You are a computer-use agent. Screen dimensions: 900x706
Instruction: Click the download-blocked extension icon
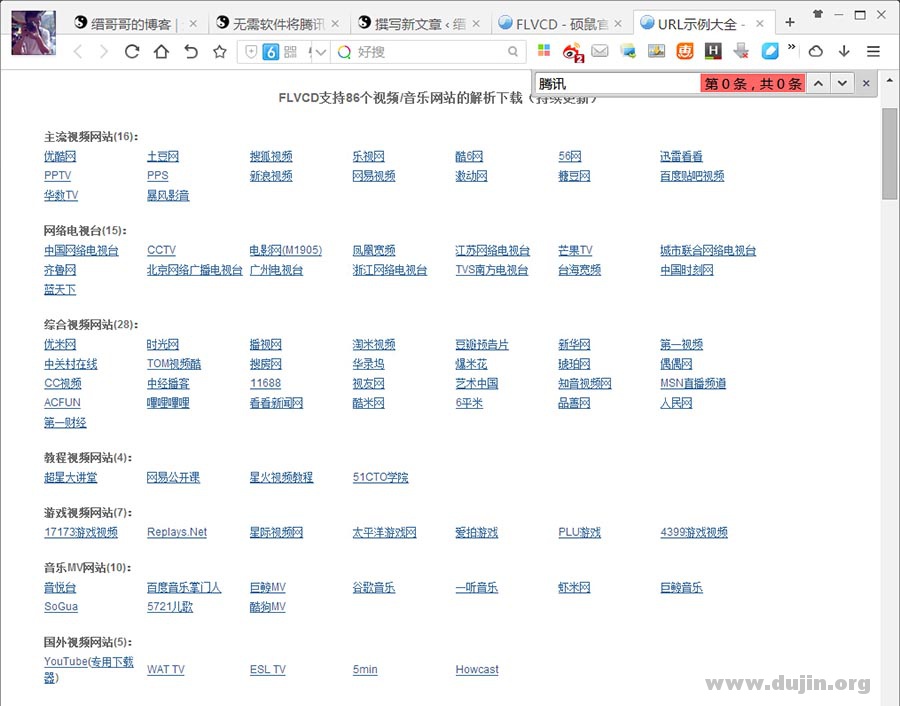click(x=741, y=51)
